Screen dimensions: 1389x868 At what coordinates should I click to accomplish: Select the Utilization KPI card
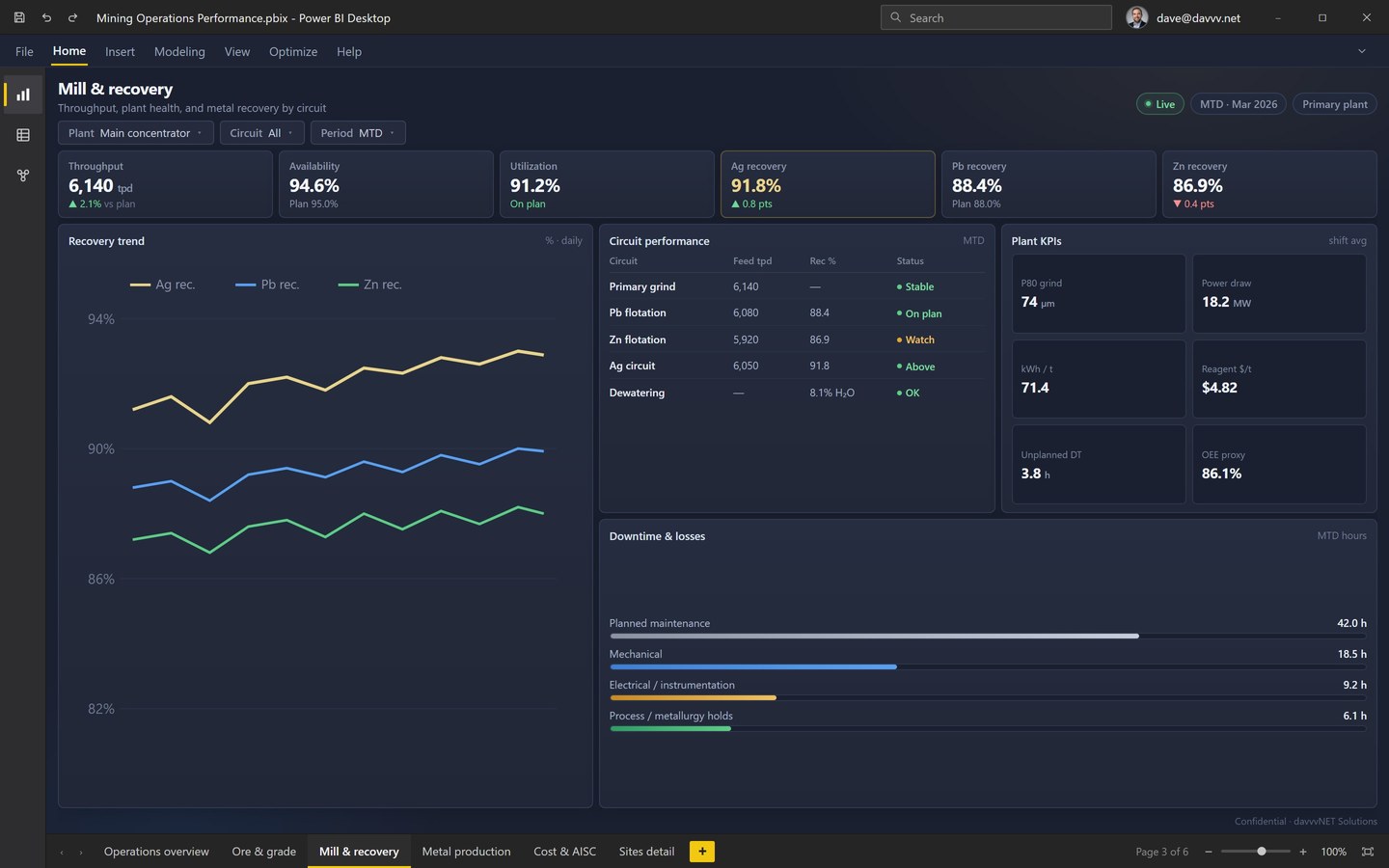(607, 184)
